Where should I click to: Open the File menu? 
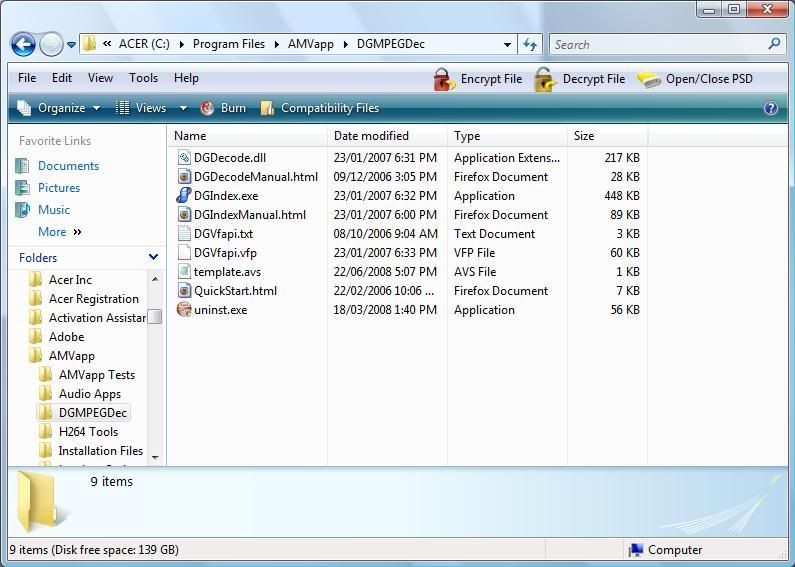click(27, 78)
